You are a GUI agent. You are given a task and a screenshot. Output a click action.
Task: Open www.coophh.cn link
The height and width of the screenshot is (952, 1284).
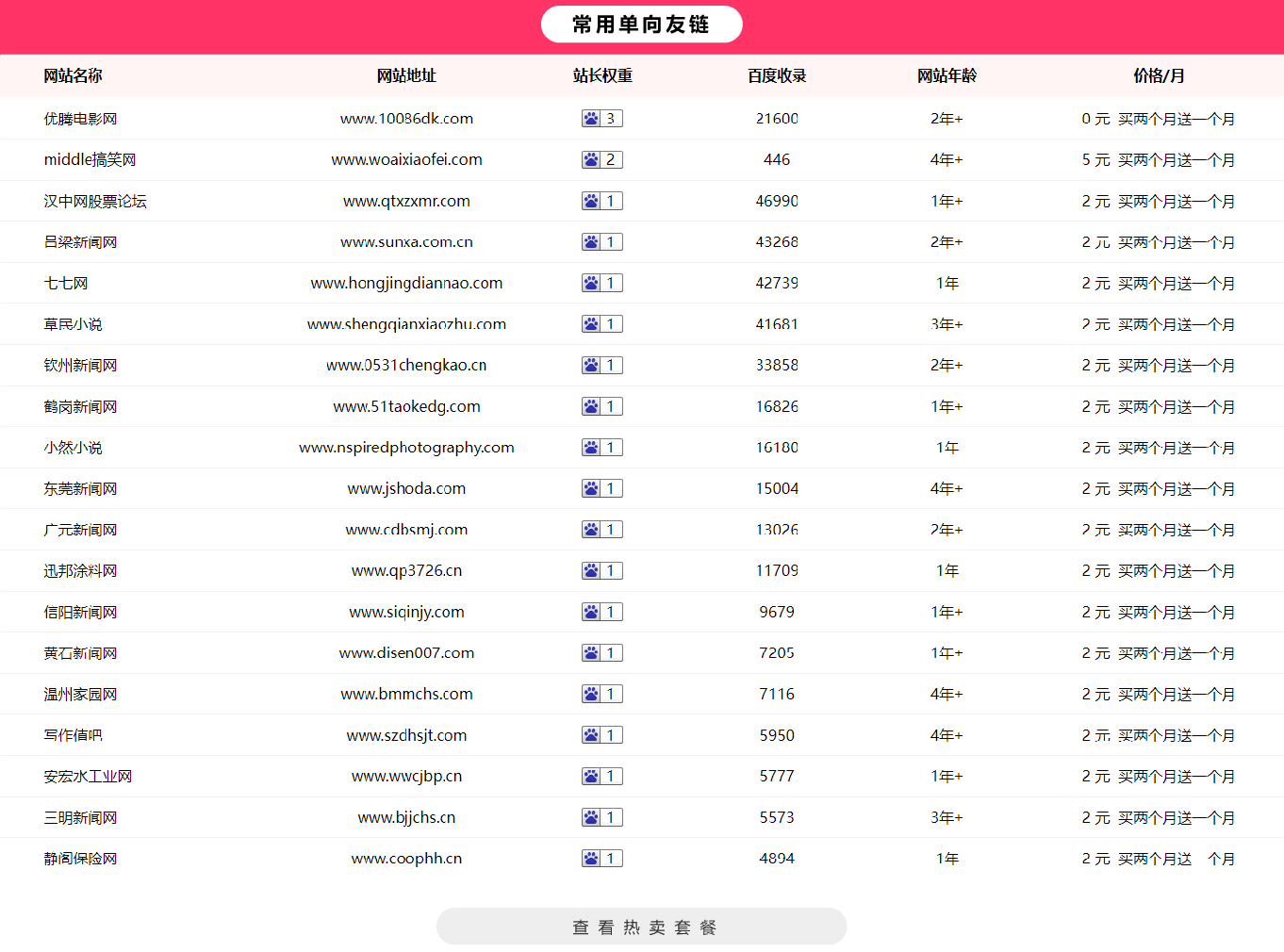[406, 859]
